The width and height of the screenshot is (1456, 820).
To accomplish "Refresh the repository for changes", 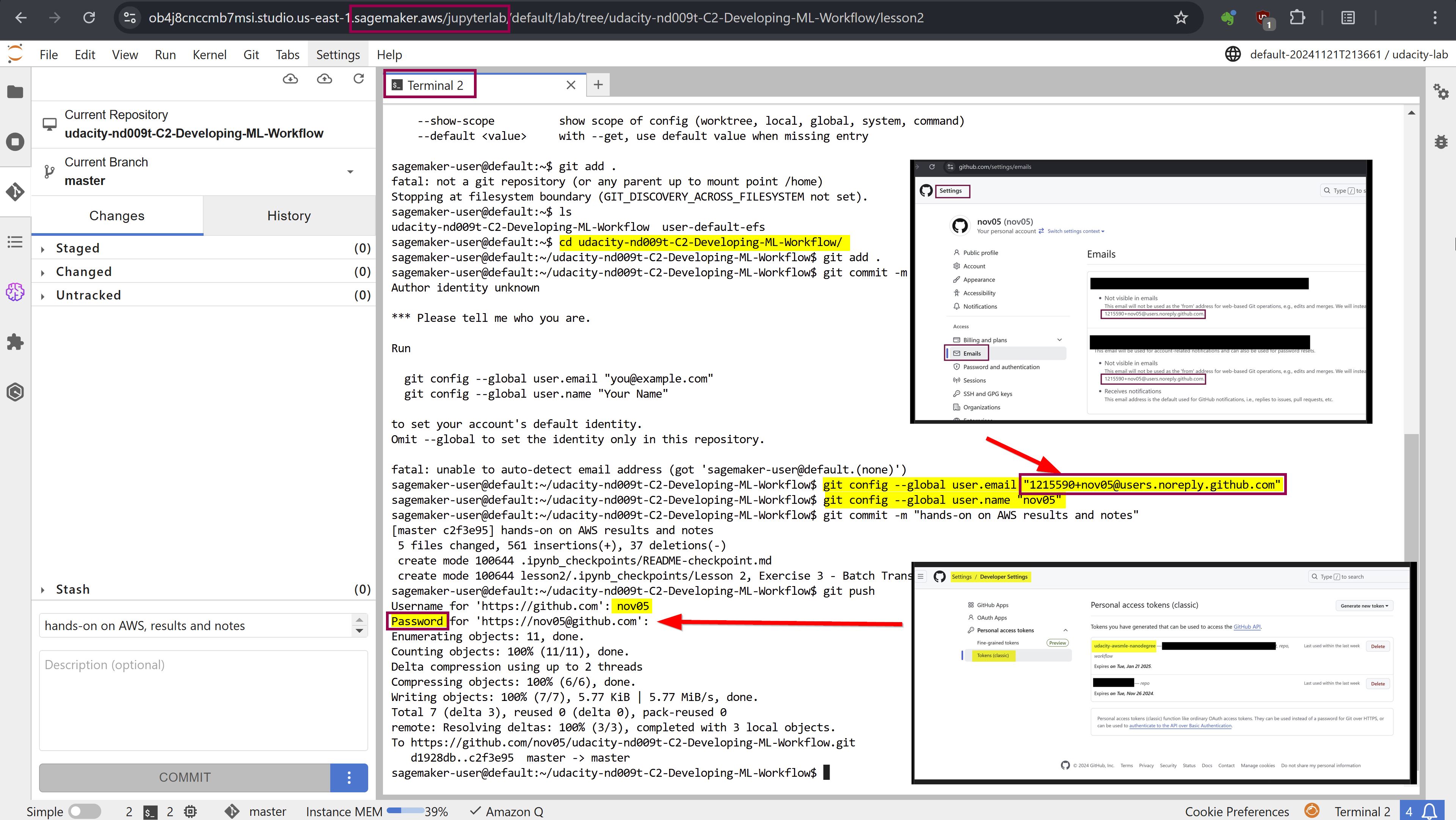I will pyautogui.click(x=358, y=79).
